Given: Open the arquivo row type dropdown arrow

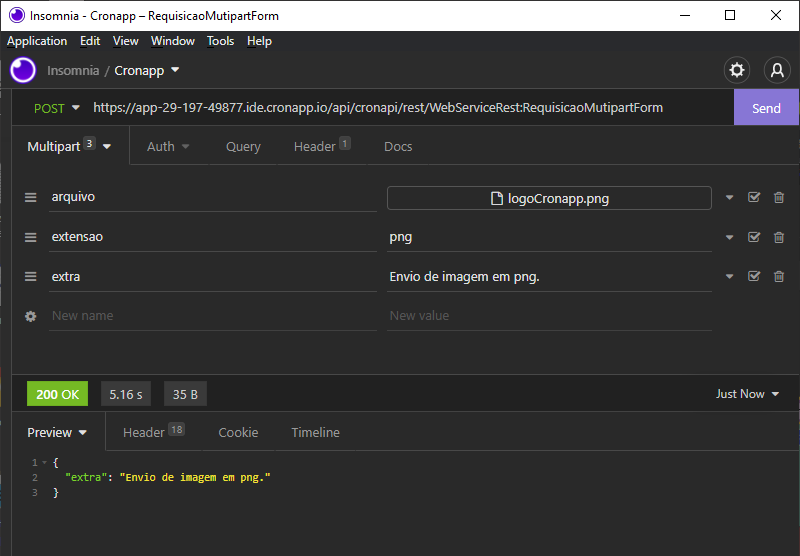Looking at the screenshot, I should tap(730, 197).
